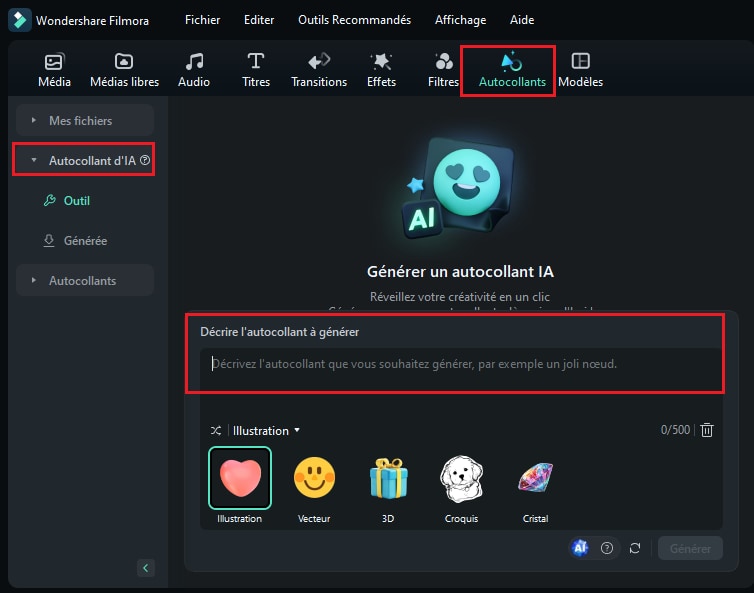The width and height of the screenshot is (754, 593).
Task: Open the Illustration style dropdown
Action: (x=266, y=430)
